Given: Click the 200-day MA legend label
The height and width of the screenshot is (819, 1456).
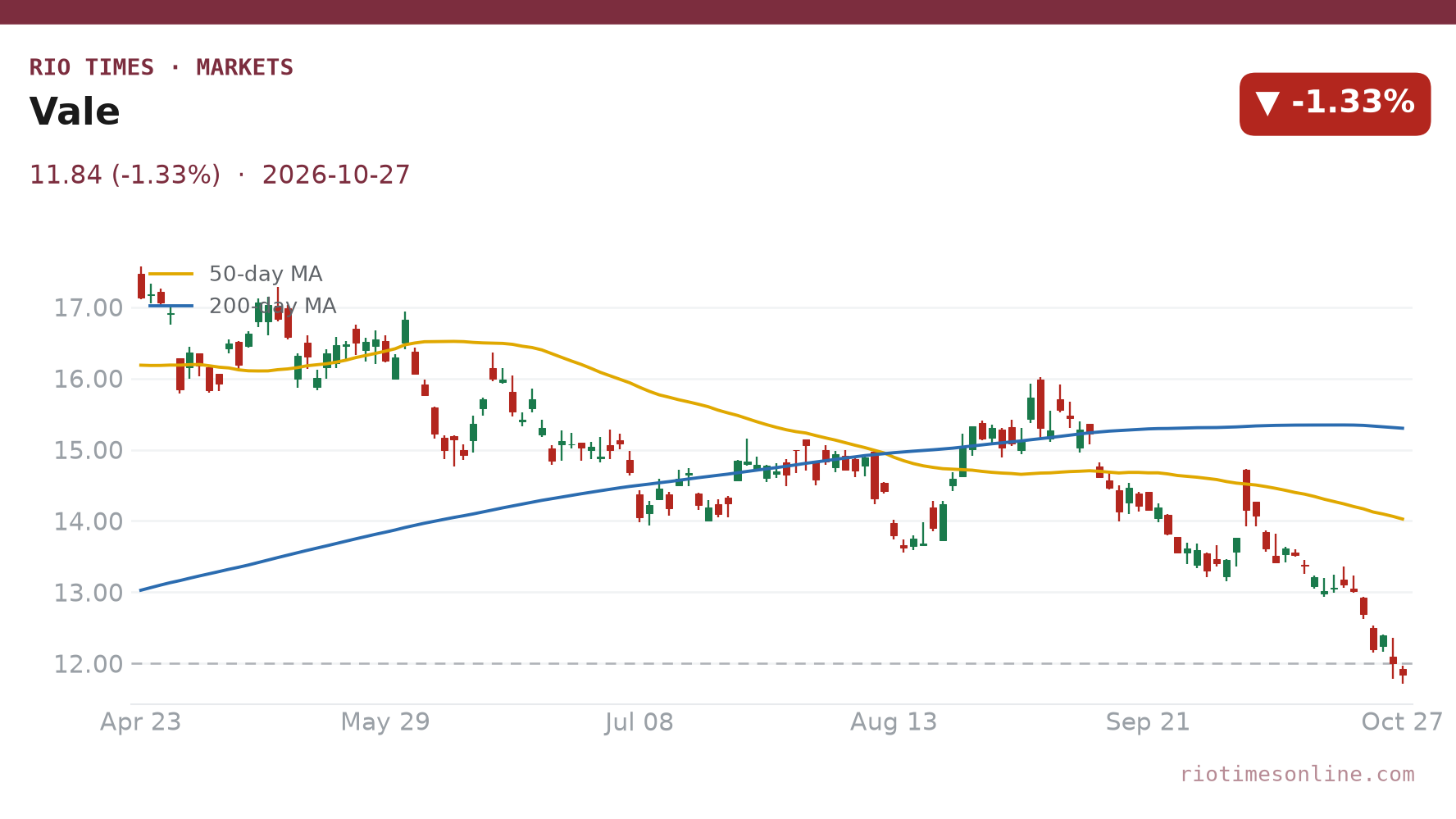Looking at the screenshot, I should point(272,306).
